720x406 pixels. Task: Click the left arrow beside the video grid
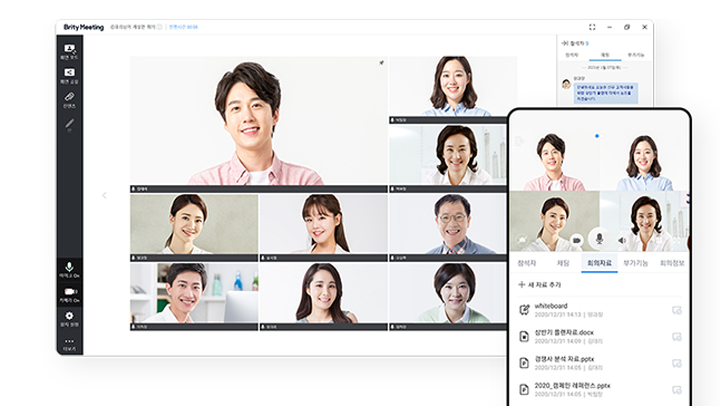coord(104,195)
